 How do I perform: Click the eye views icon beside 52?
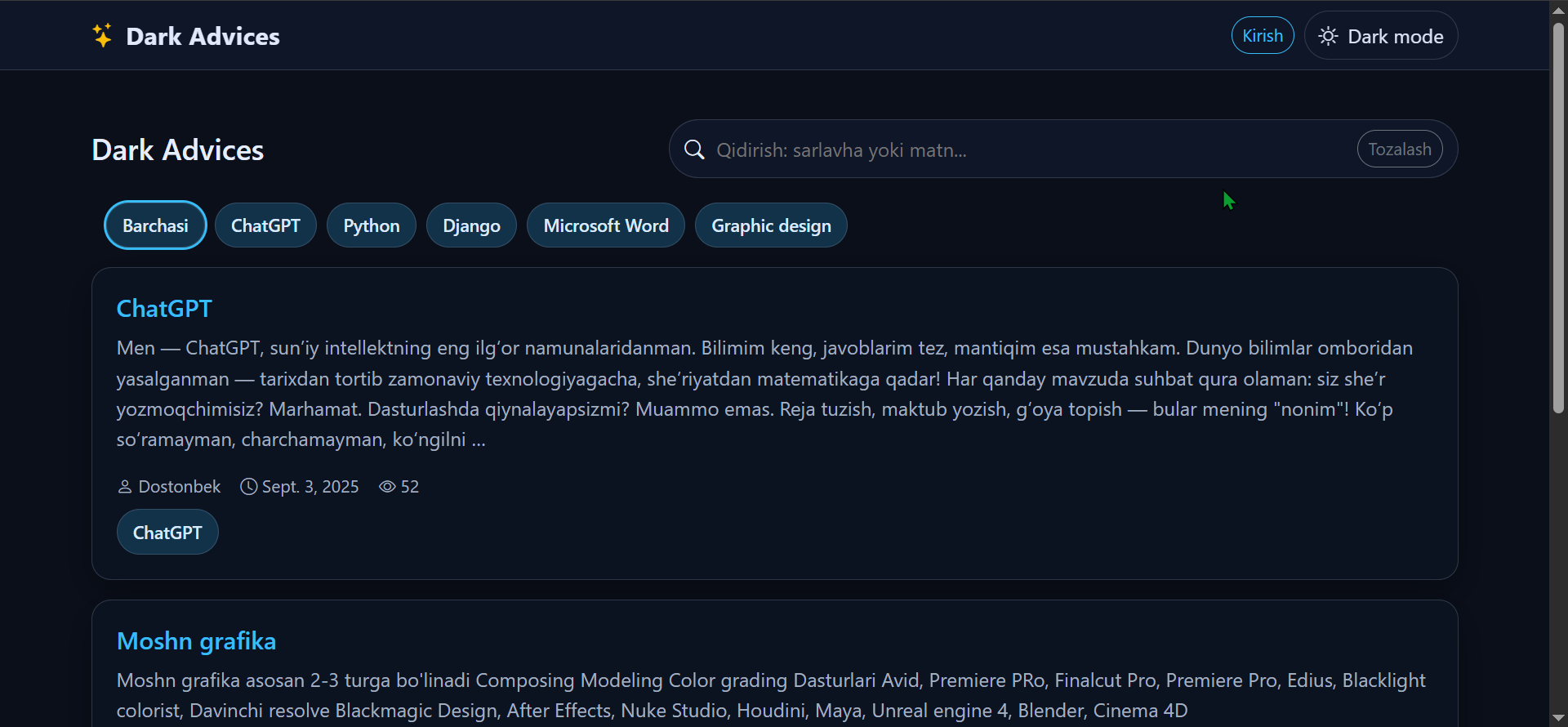pos(387,487)
